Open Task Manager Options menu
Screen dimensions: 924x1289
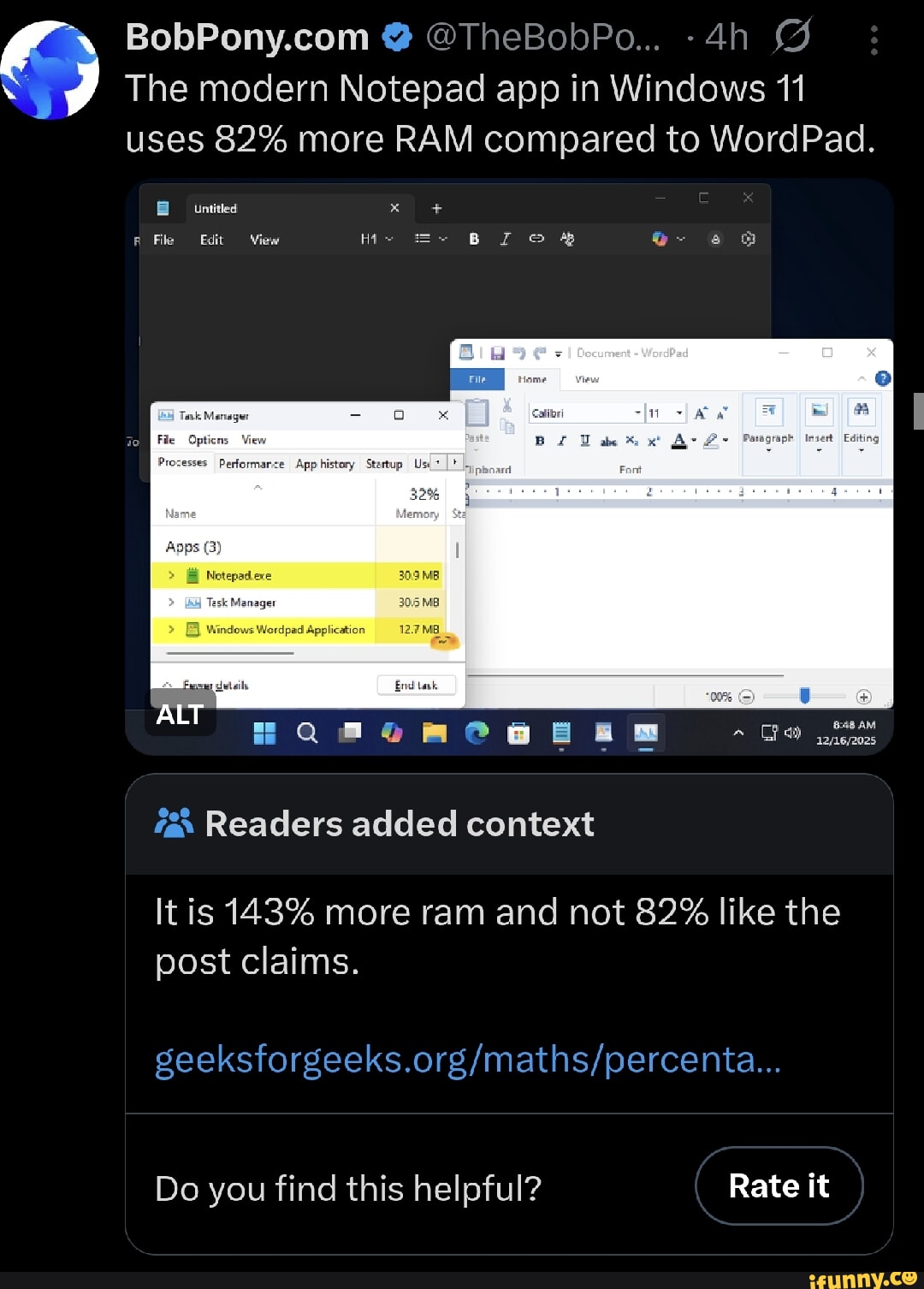(208, 440)
